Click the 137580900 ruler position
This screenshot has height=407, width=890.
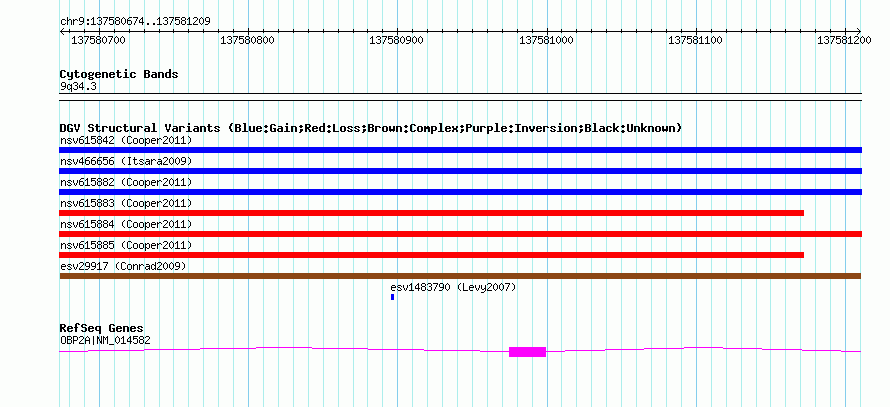[396, 41]
